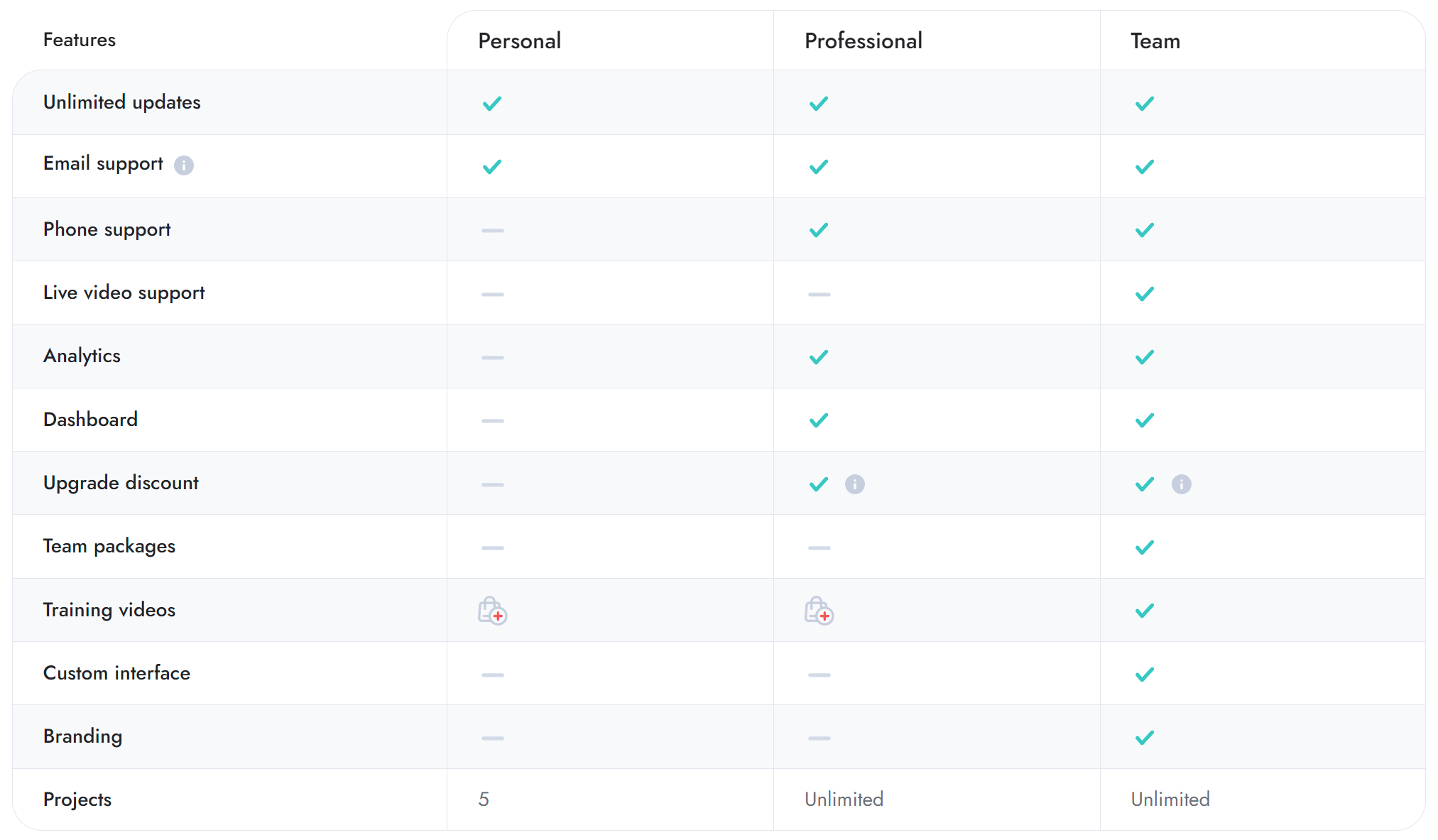The image size is (1438, 840).
Task: Click the info icon next to Email support
Action: 184,165
